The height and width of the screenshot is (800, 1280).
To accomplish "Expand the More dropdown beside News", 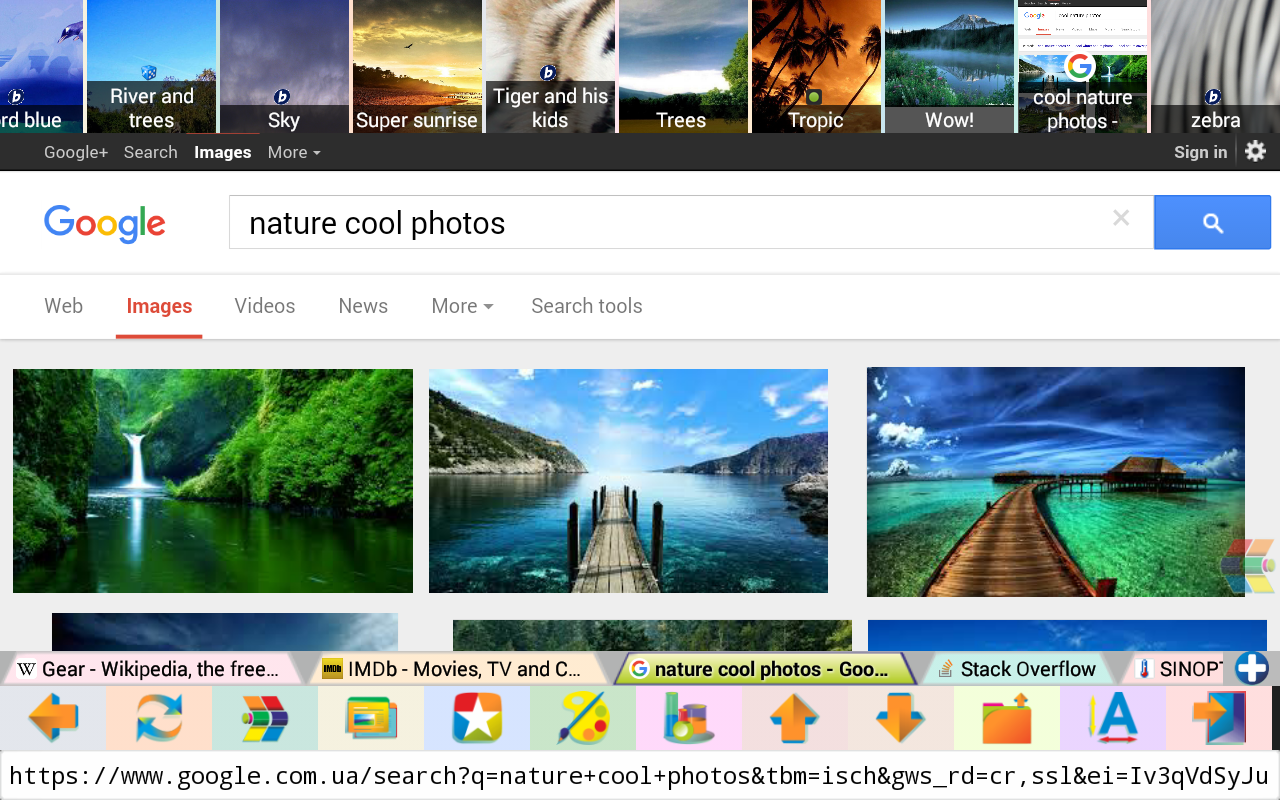I will [462, 306].
